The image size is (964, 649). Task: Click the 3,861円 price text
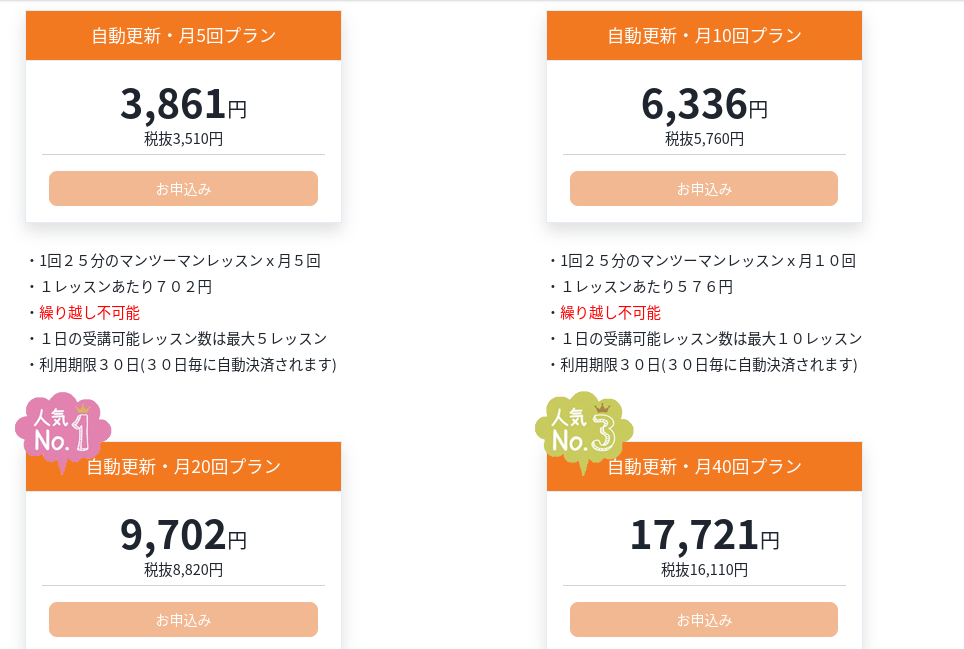[183, 104]
